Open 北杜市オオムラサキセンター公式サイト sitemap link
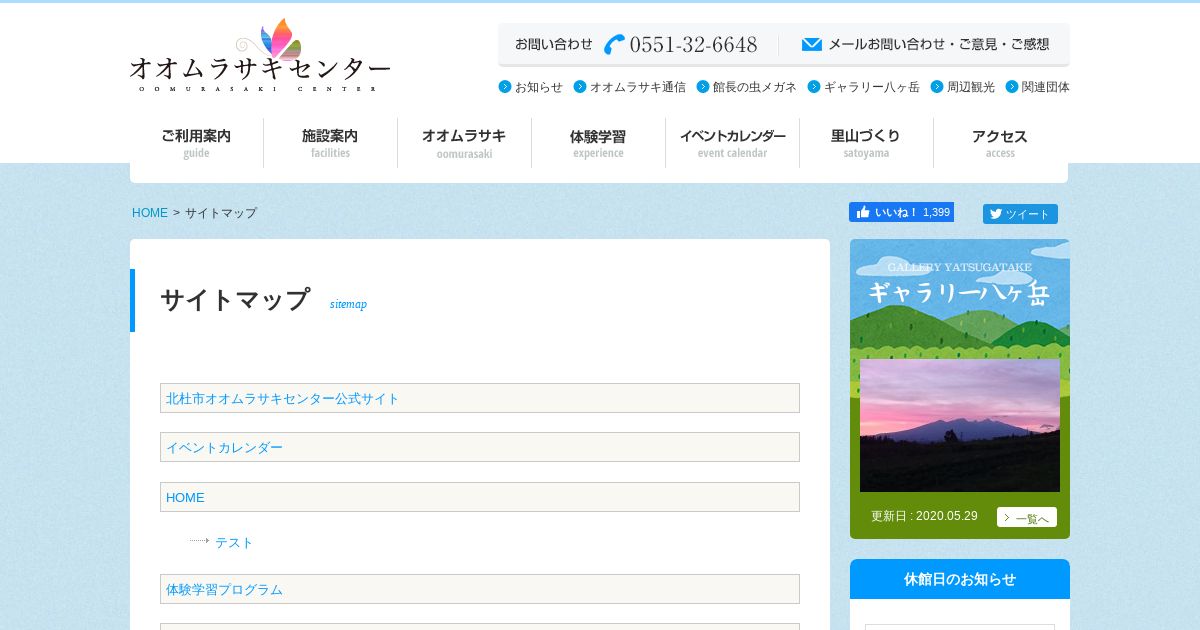 pyautogui.click(x=282, y=398)
